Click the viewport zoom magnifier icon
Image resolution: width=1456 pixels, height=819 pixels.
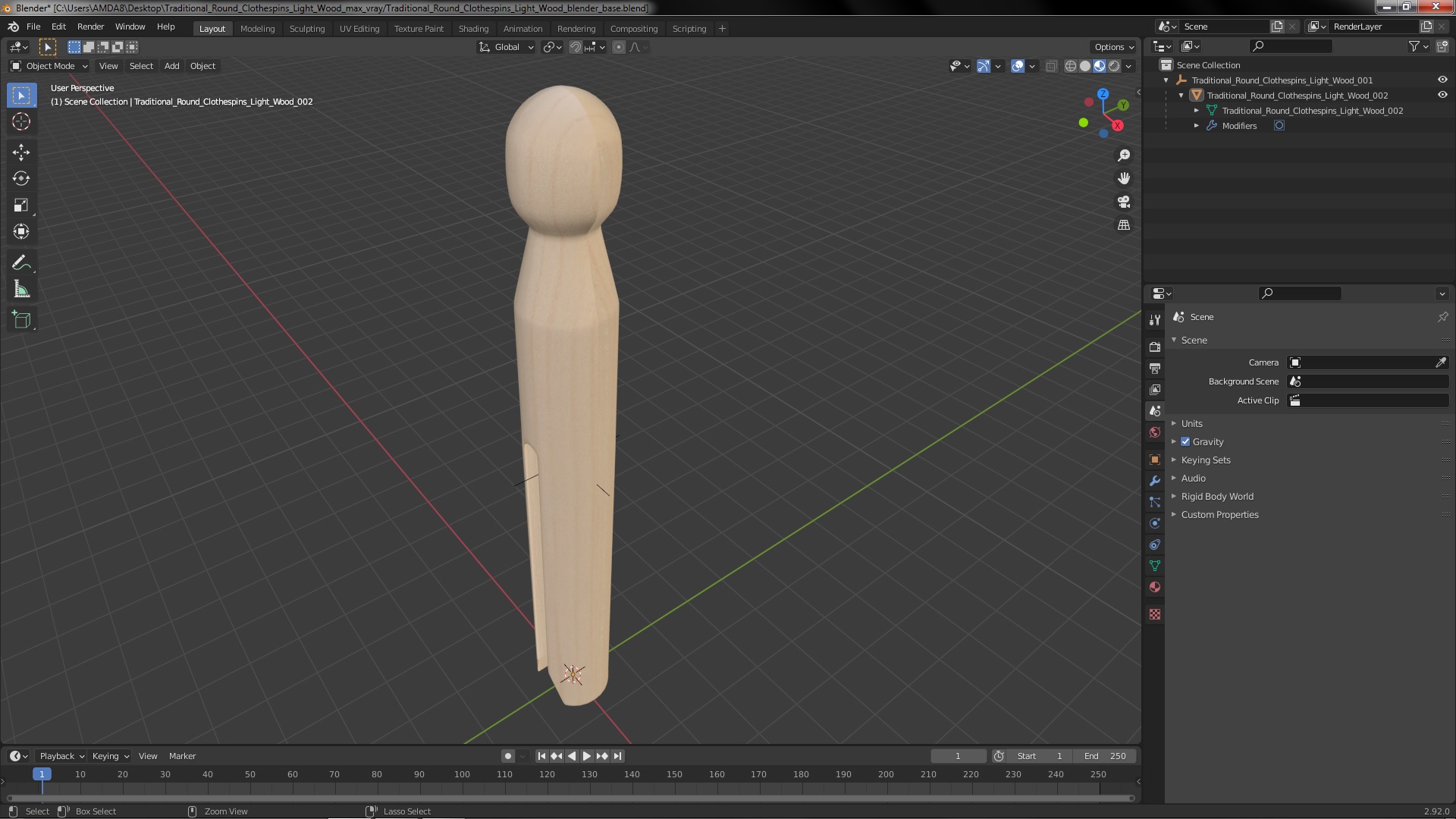pyautogui.click(x=1124, y=155)
